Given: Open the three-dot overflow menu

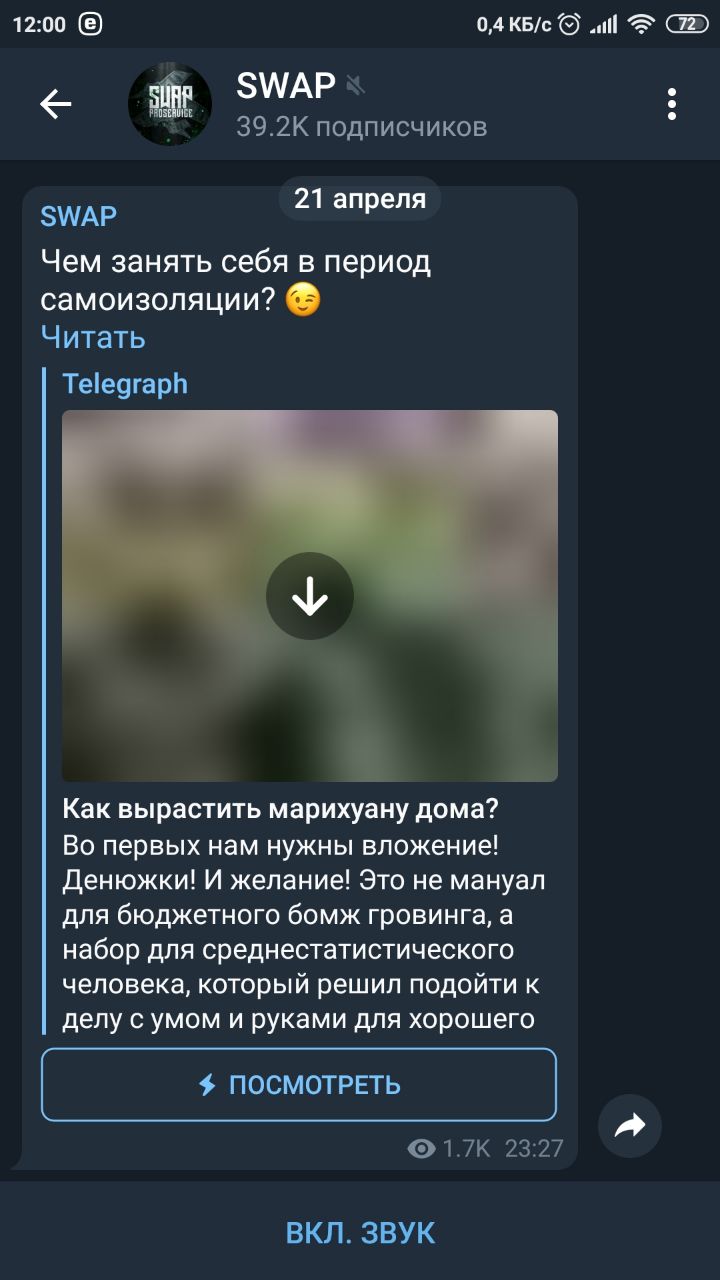Looking at the screenshot, I should pyautogui.click(x=672, y=104).
